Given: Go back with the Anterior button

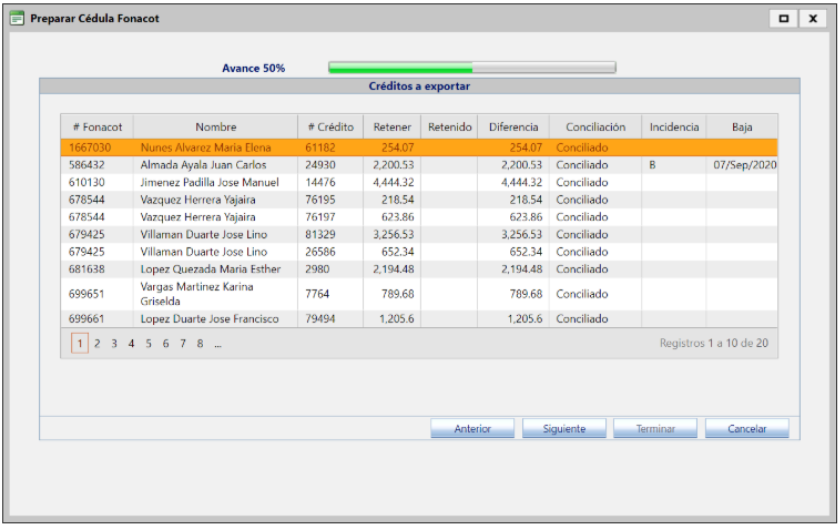Looking at the screenshot, I should [x=472, y=429].
